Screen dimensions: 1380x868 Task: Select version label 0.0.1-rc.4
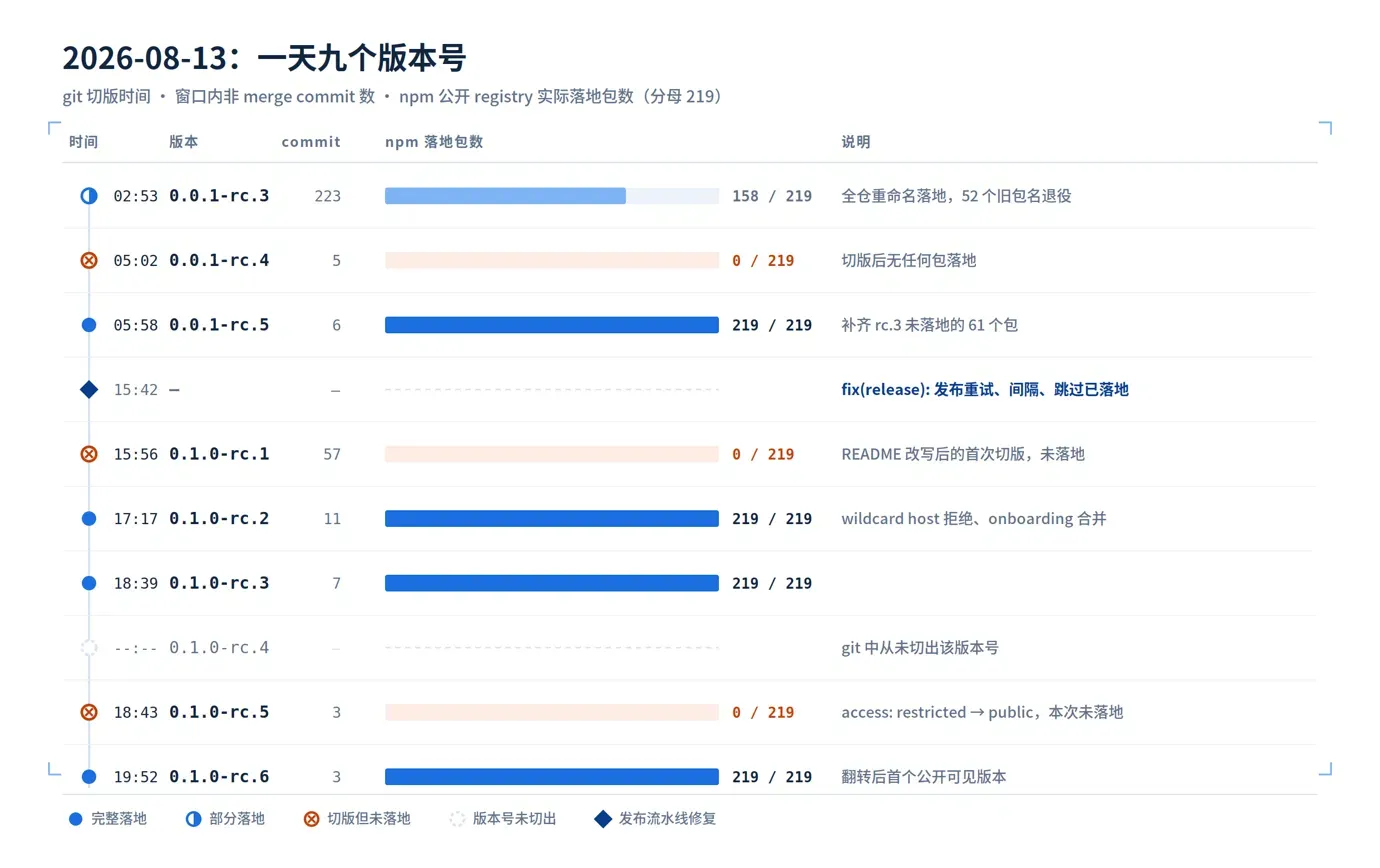(x=219, y=260)
